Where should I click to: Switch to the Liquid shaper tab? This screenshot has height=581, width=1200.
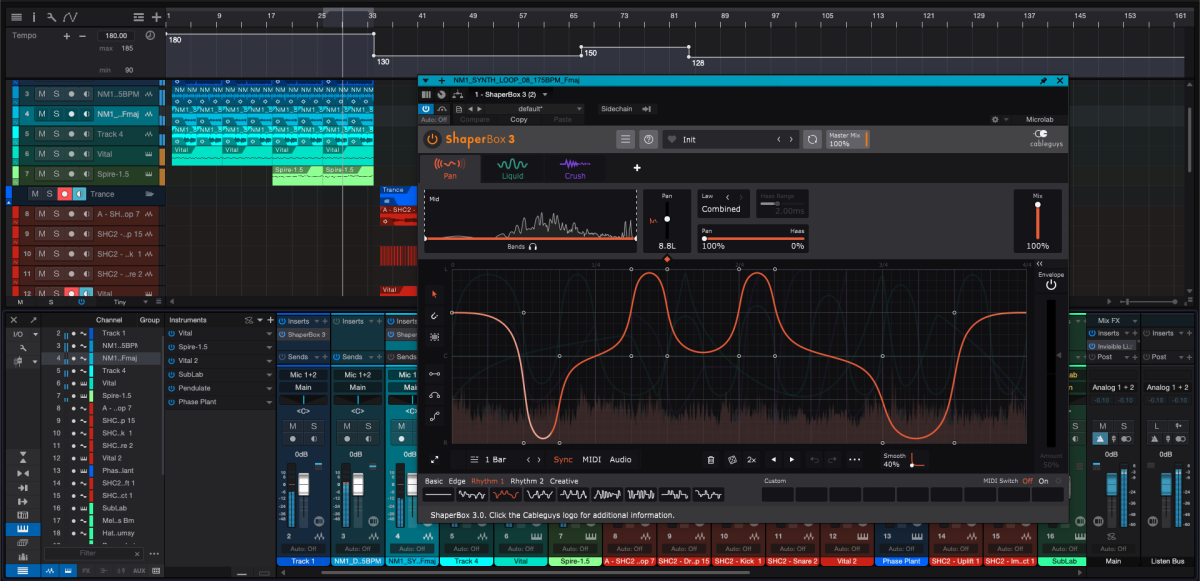(x=512, y=168)
